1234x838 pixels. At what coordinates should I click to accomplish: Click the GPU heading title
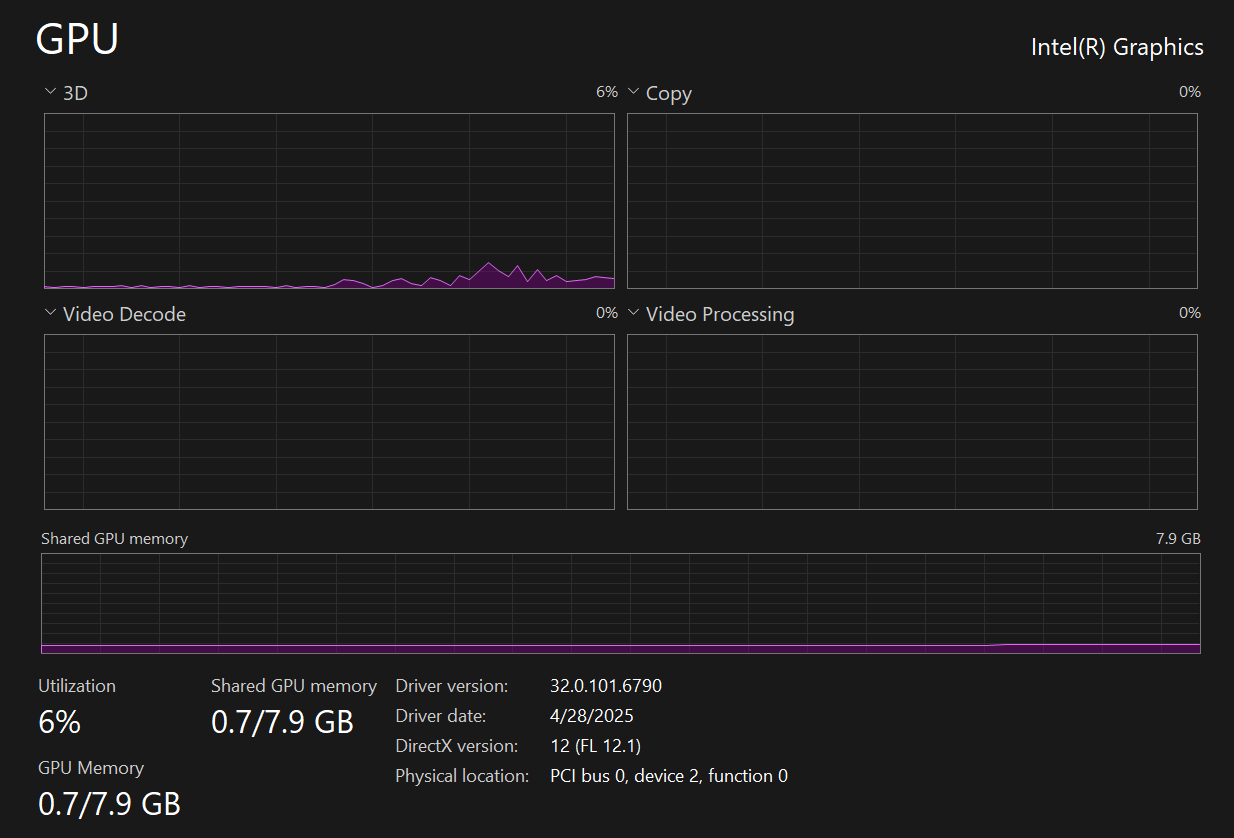point(77,39)
